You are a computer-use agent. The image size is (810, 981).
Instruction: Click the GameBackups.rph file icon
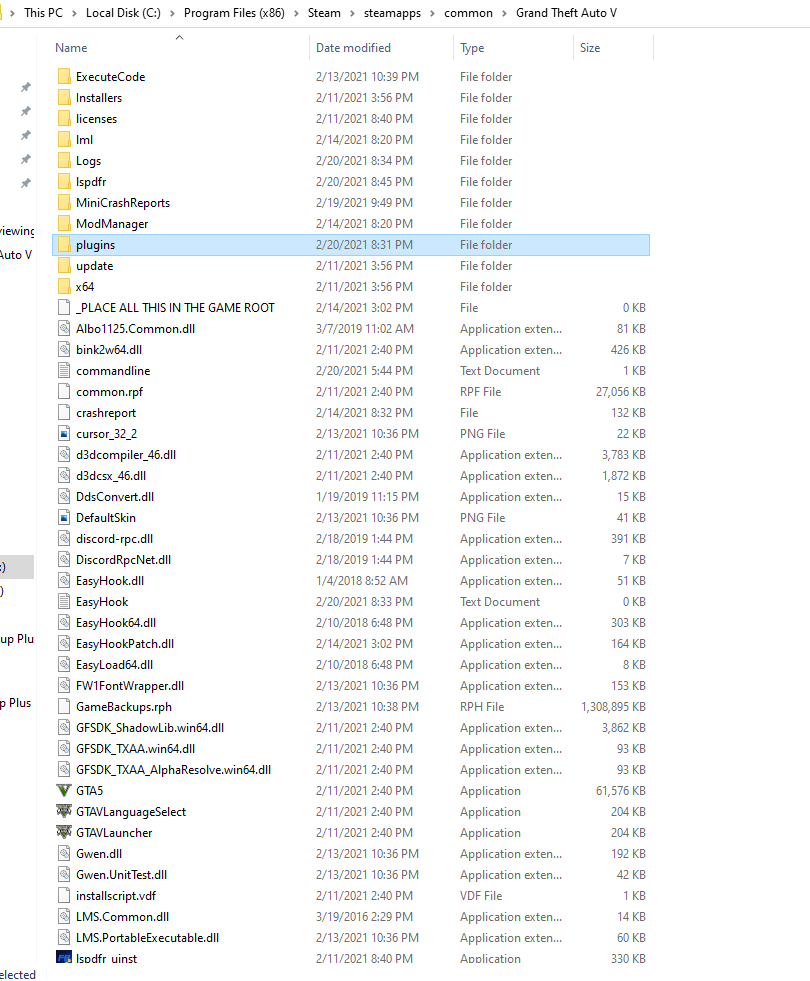click(x=64, y=706)
